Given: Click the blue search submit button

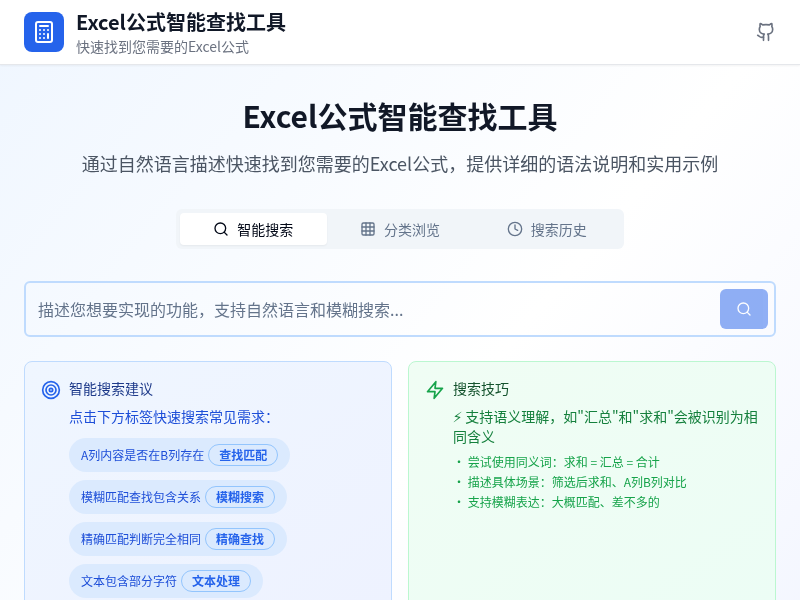Looking at the screenshot, I should pyautogui.click(x=743, y=309).
